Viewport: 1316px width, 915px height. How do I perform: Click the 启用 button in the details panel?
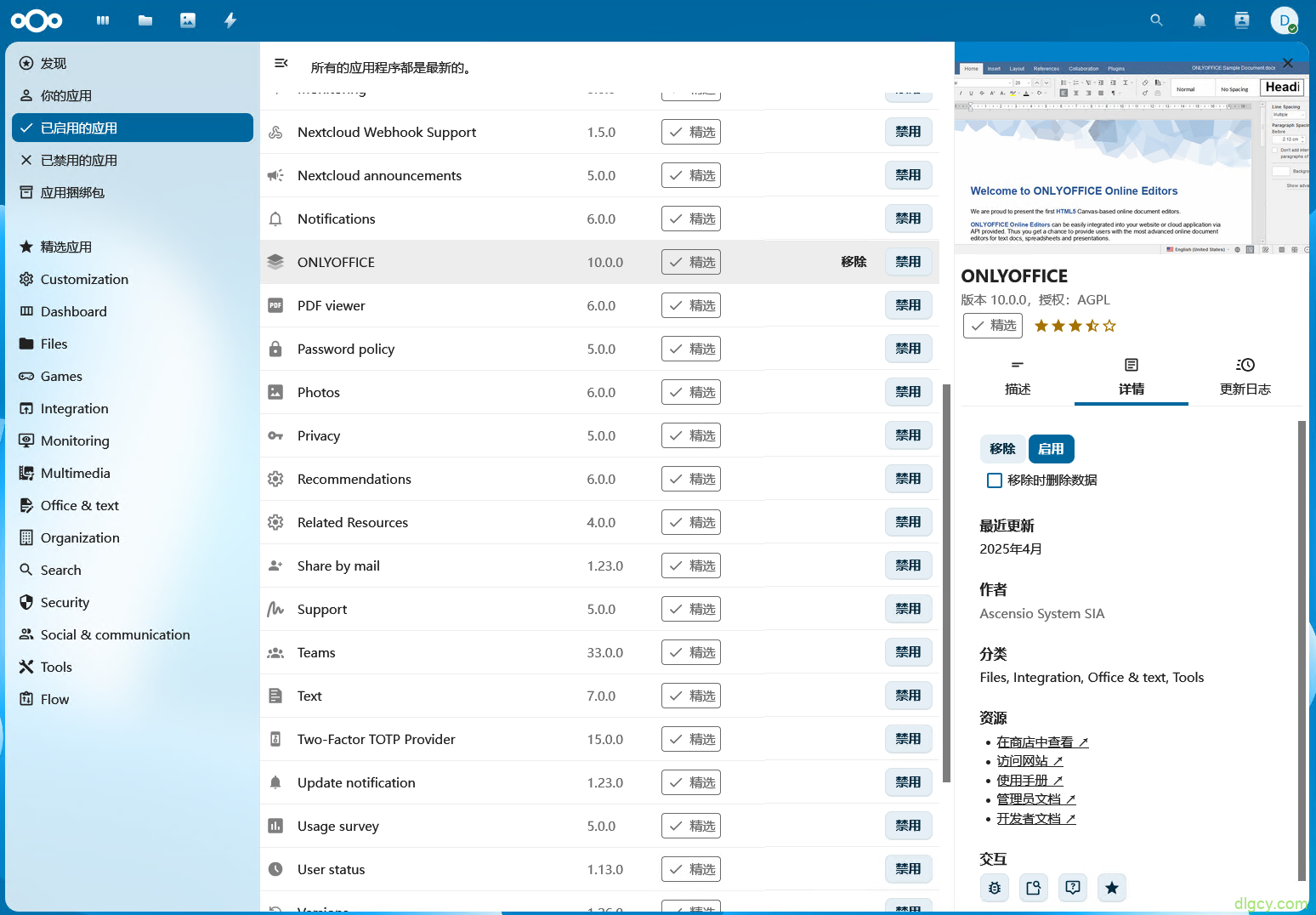(x=1052, y=449)
